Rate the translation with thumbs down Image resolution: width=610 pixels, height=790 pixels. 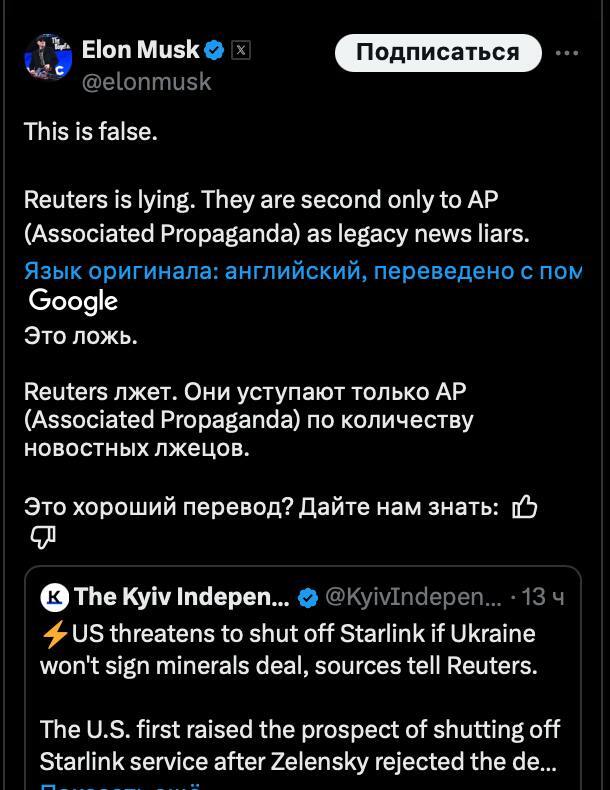pyautogui.click(x=42, y=539)
